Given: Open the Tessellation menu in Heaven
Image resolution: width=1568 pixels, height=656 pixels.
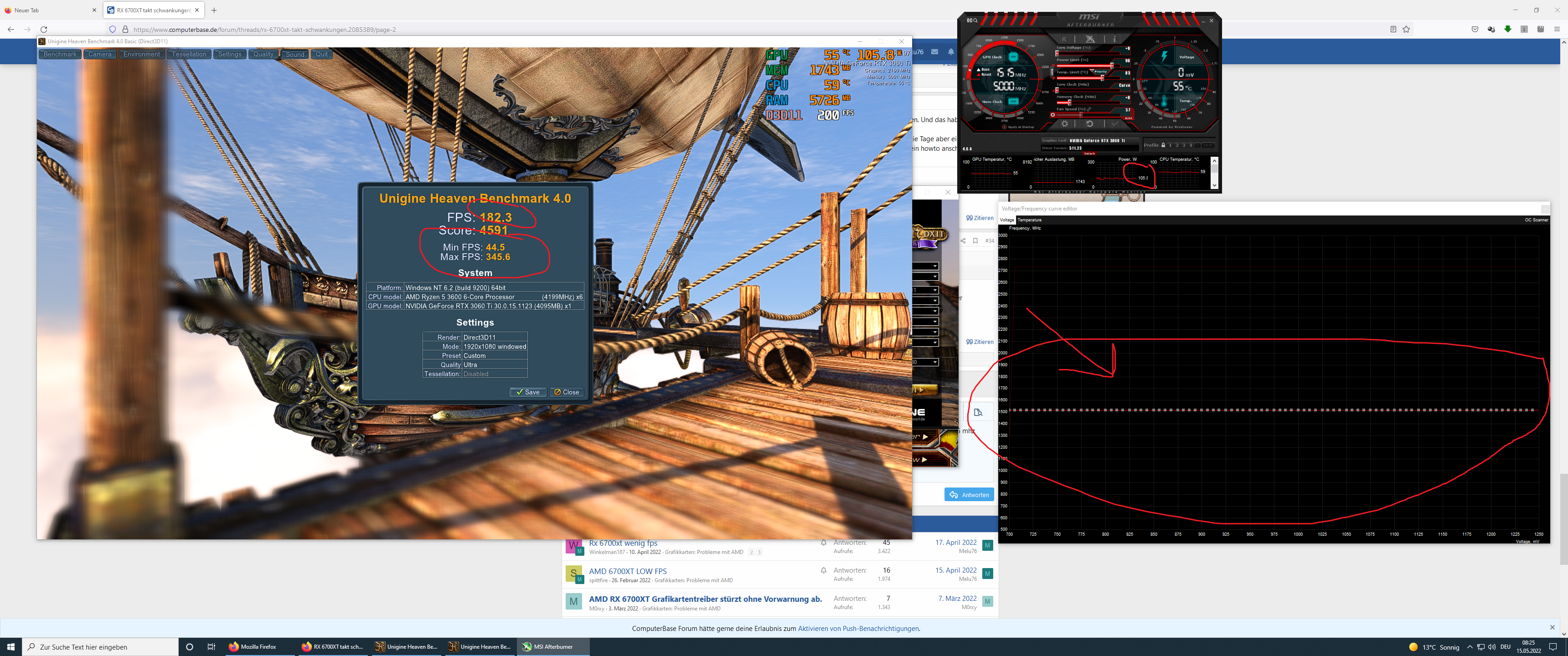Looking at the screenshot, I should [x=189, y=54].
